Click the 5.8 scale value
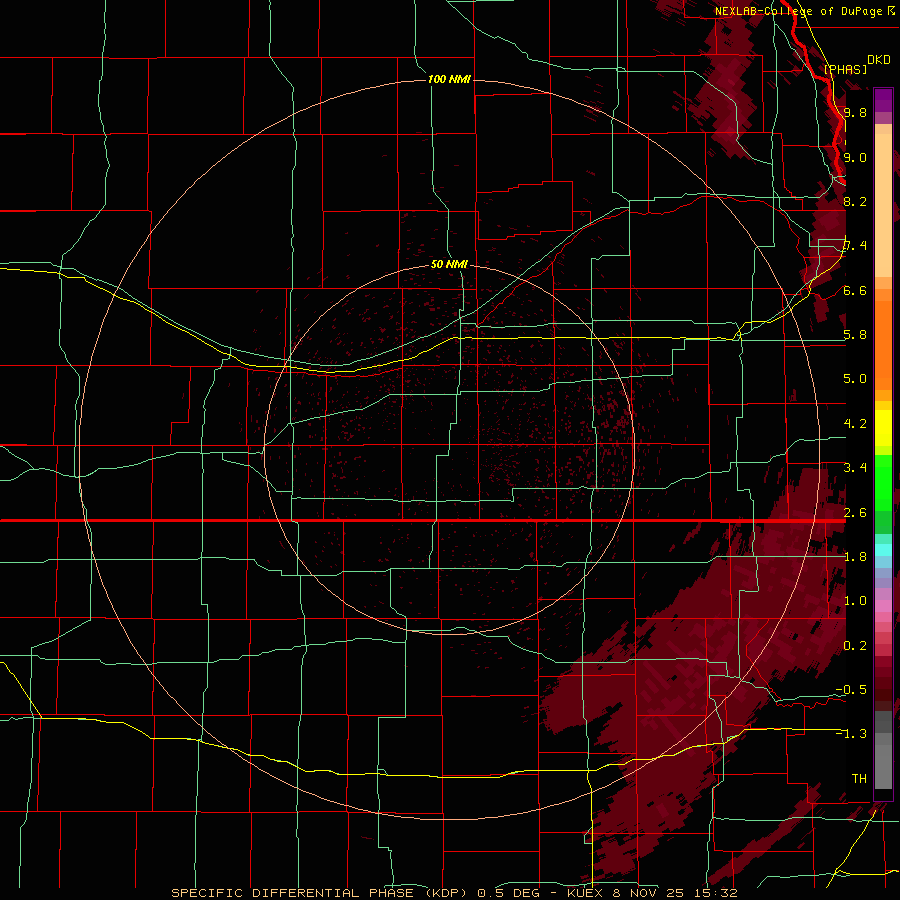Screen dimensions: 900x900 (855, 334)
